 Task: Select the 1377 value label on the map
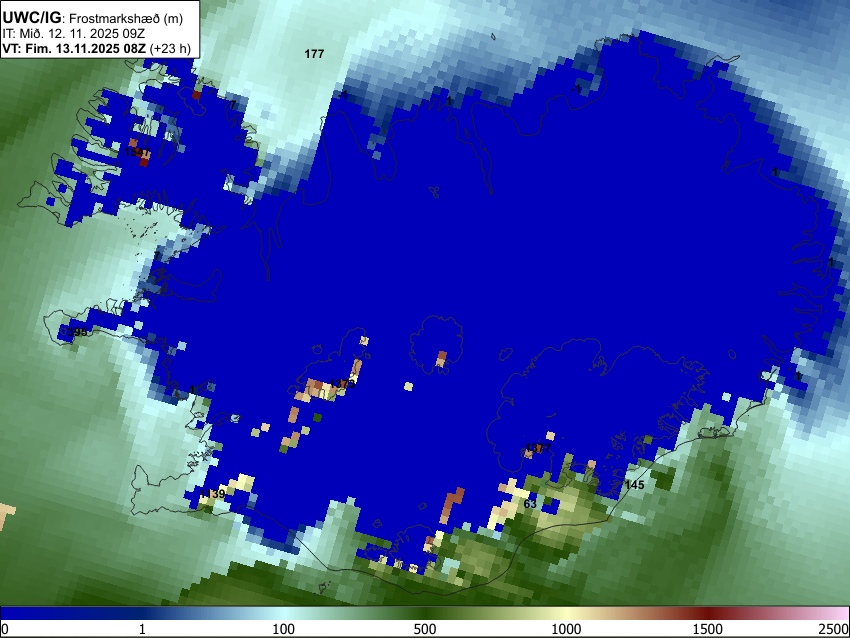538,448
